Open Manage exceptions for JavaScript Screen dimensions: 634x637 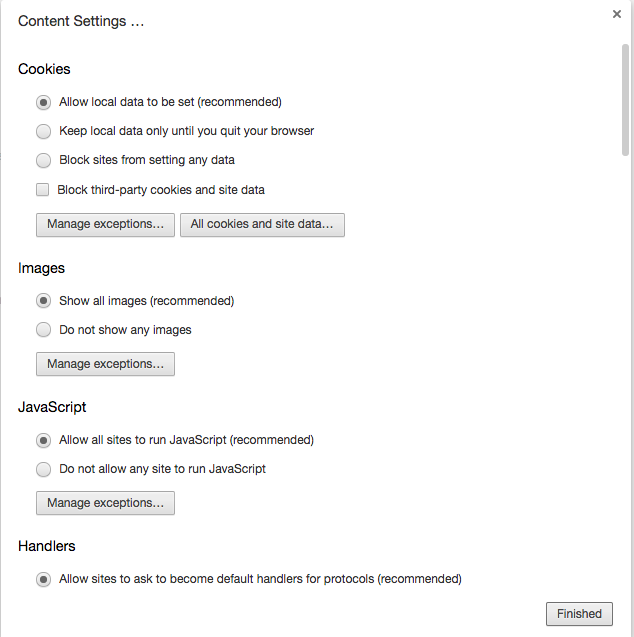105,503
